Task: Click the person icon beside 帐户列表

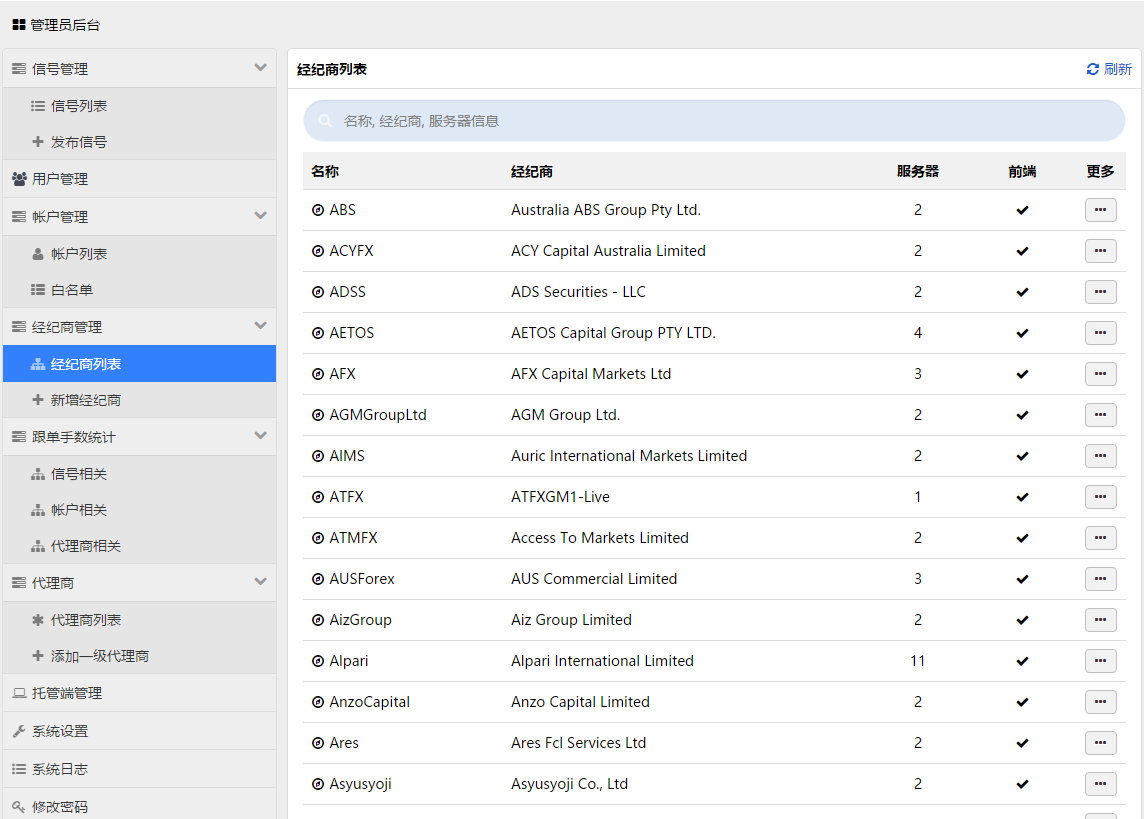Action: tap(38, 254)
